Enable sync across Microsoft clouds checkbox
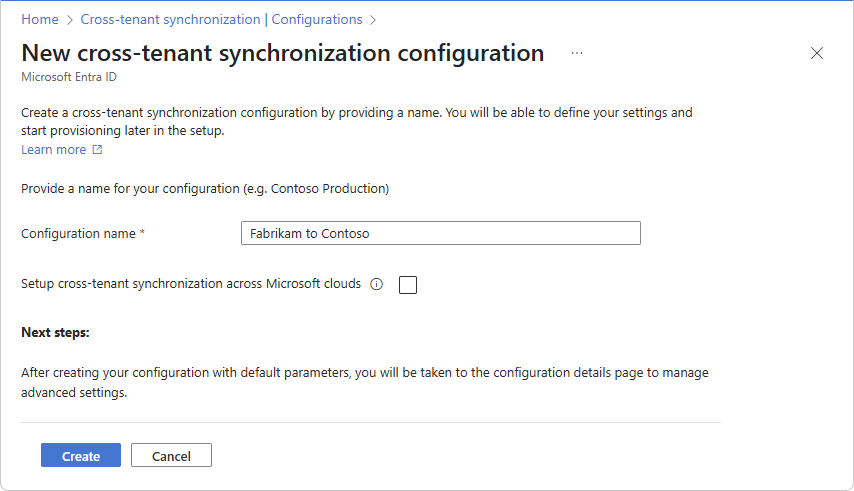Viewport: 854px width, 491px height. (x=408, y=285)
